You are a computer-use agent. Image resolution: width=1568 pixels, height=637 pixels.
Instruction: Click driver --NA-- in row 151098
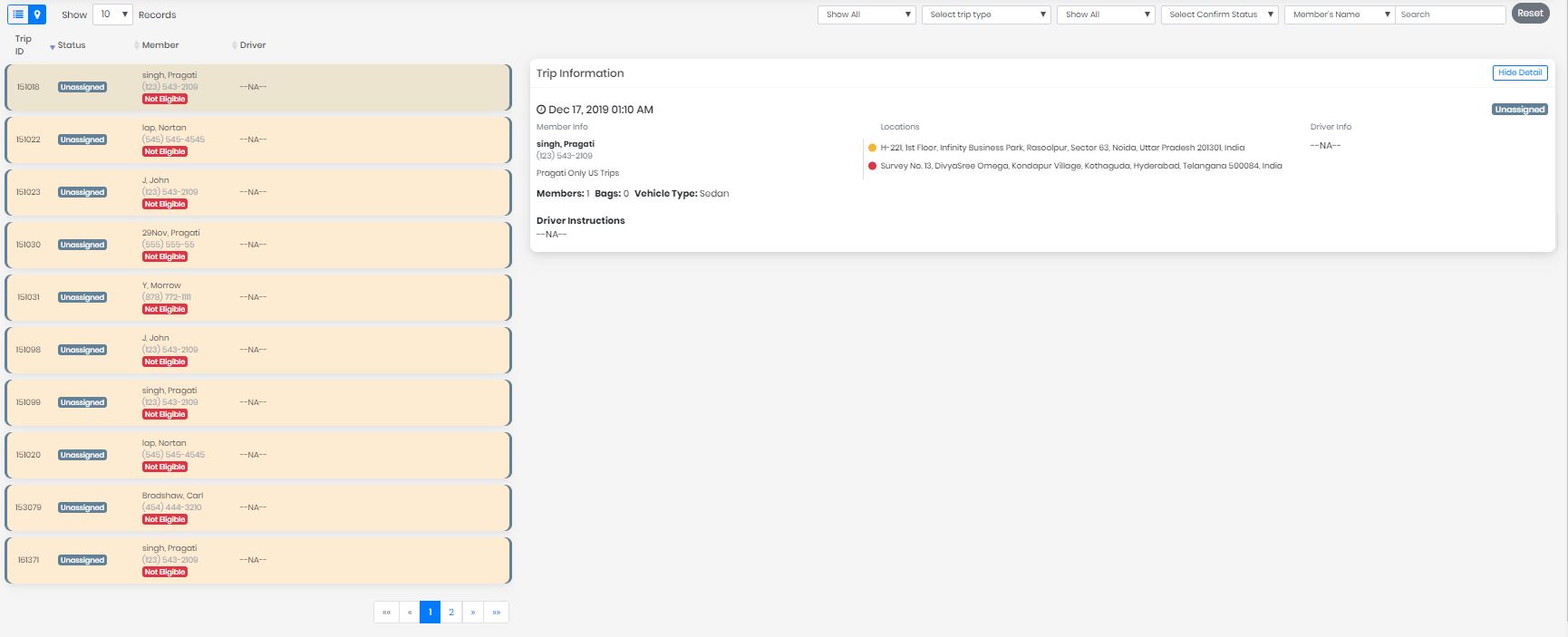click(x=253, y=350)
